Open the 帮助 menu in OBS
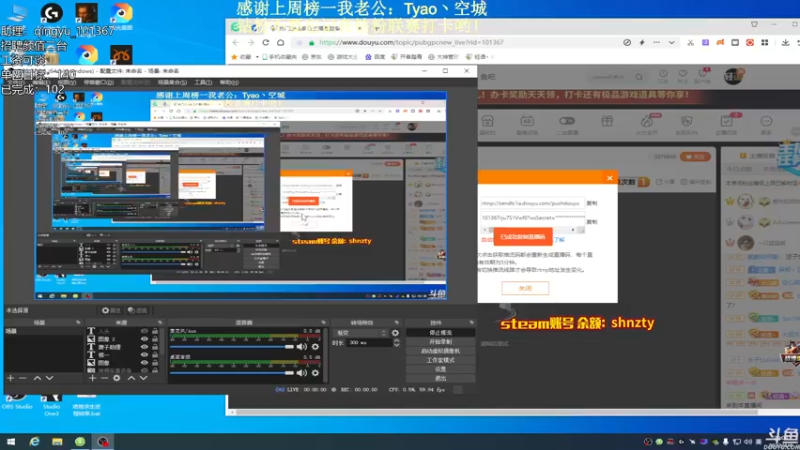Viewport: 800px width, 450px height. [x=229, y=82]
